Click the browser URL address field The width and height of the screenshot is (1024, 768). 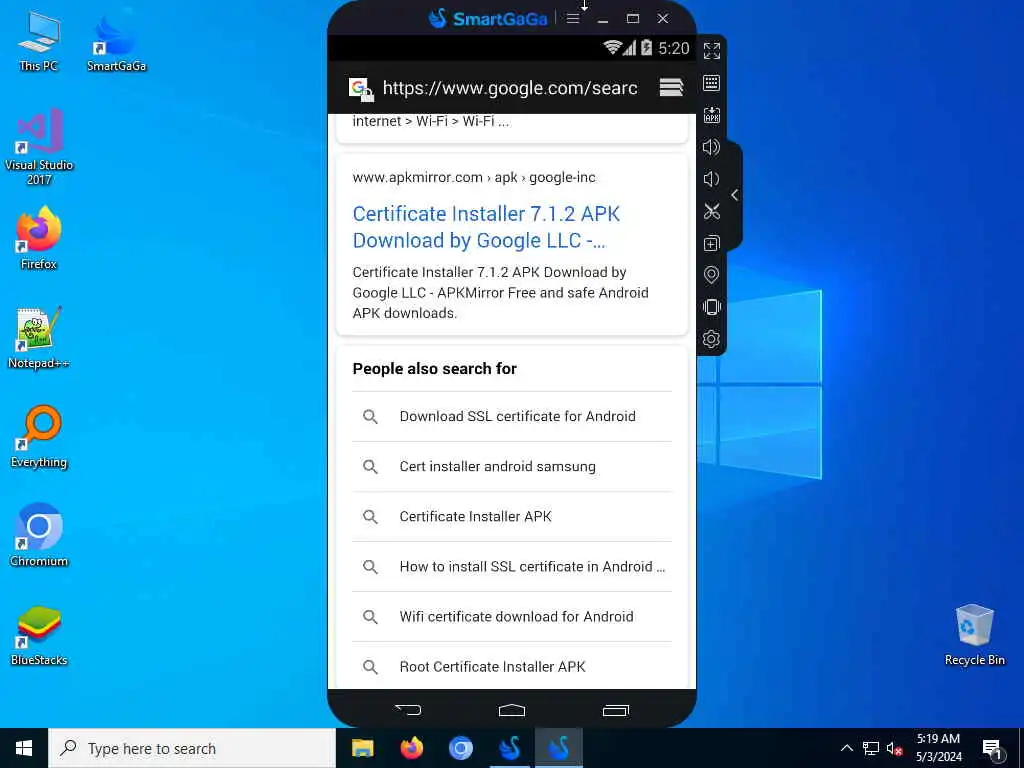click(x=510, y=88)
